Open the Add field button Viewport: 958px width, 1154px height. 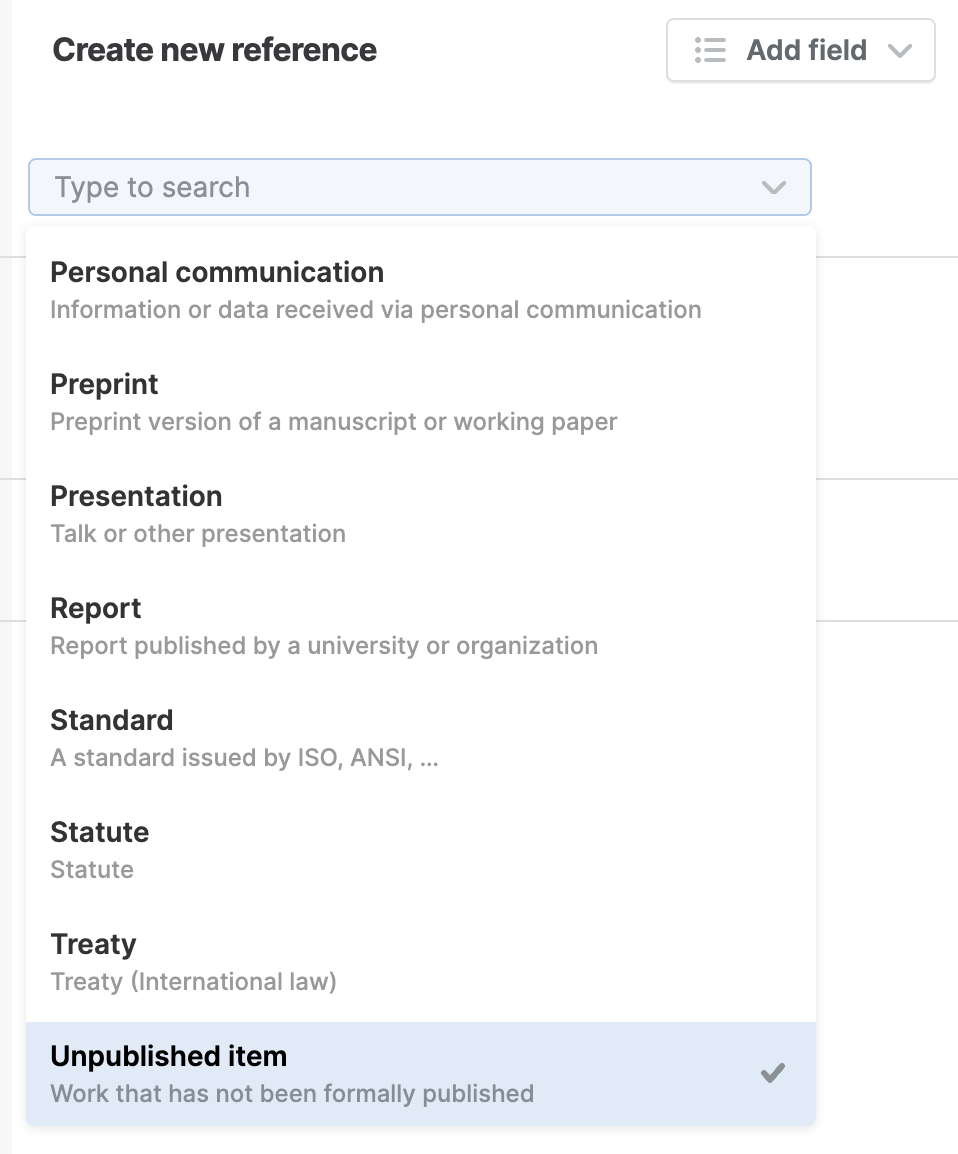pyautogui.click(x=806, y=50)
